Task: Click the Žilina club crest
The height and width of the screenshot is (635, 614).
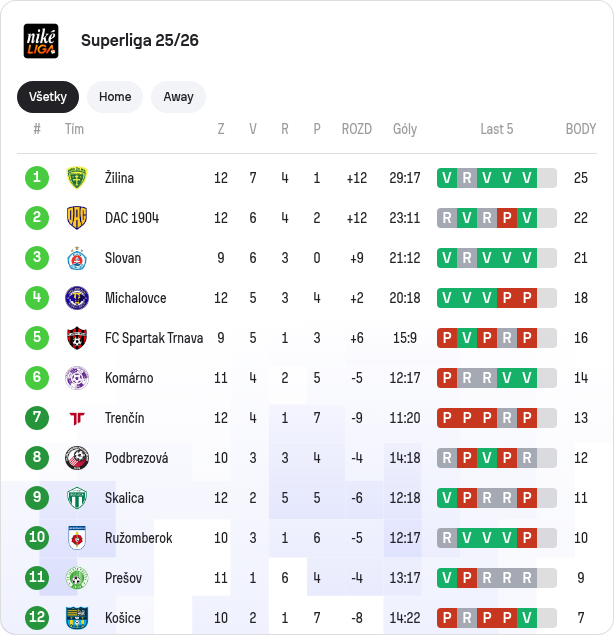Action: point(77,178)
